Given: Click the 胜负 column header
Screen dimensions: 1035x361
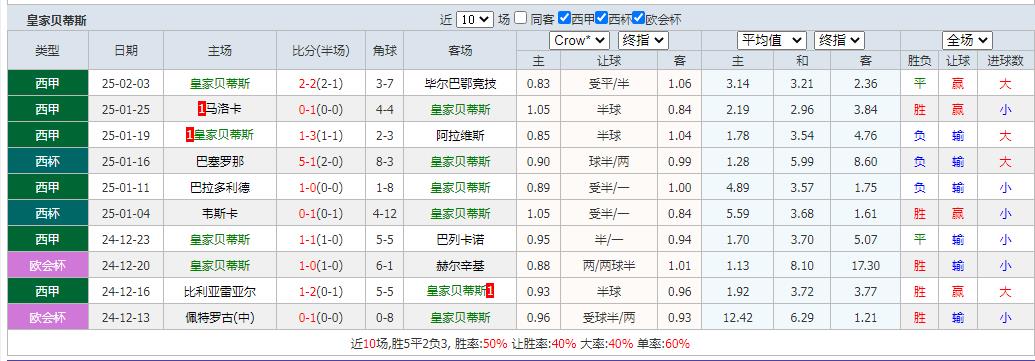Looking at the screenshot, I should (919, 61).
